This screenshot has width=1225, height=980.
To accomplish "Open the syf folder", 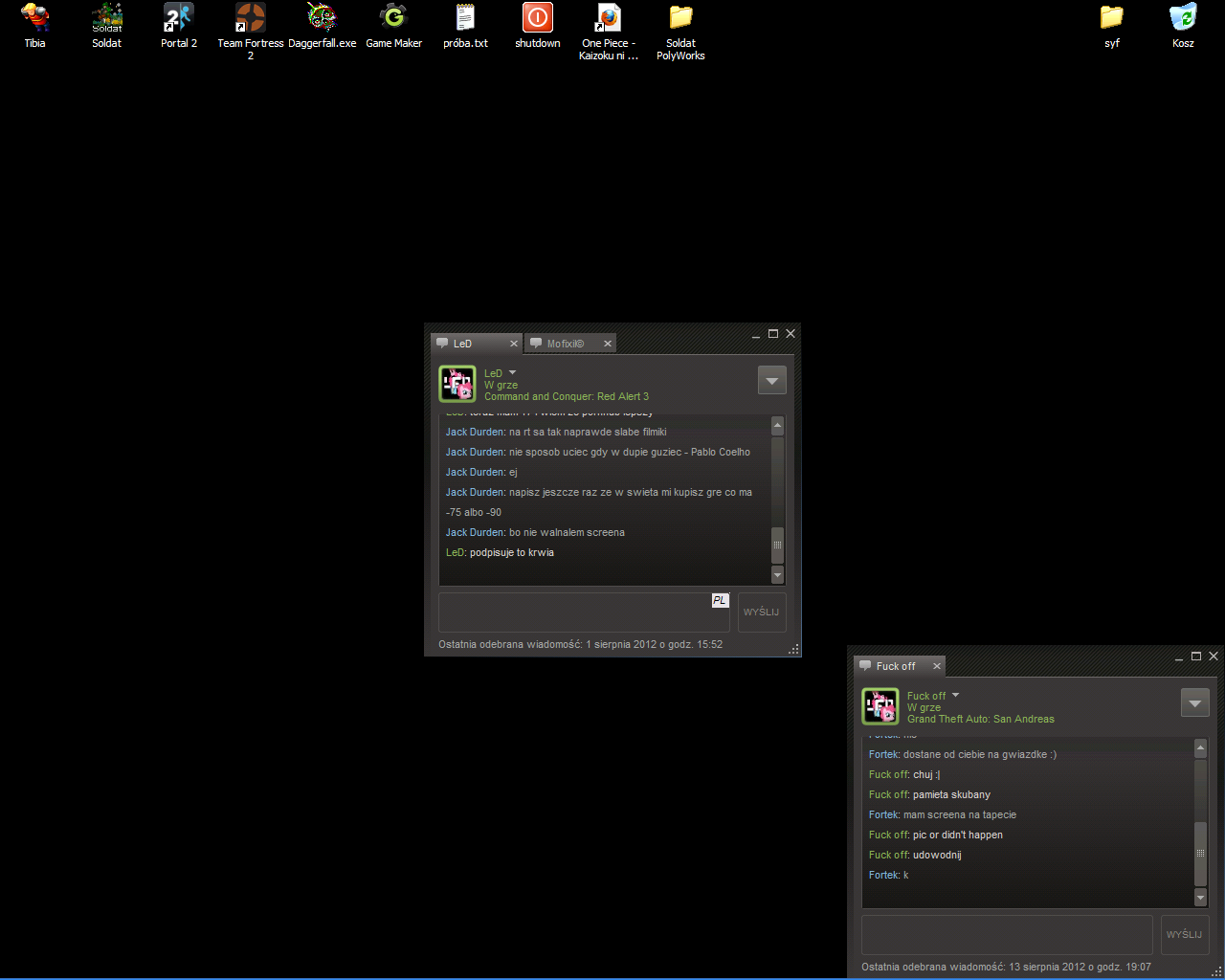I will (1111, 18).
